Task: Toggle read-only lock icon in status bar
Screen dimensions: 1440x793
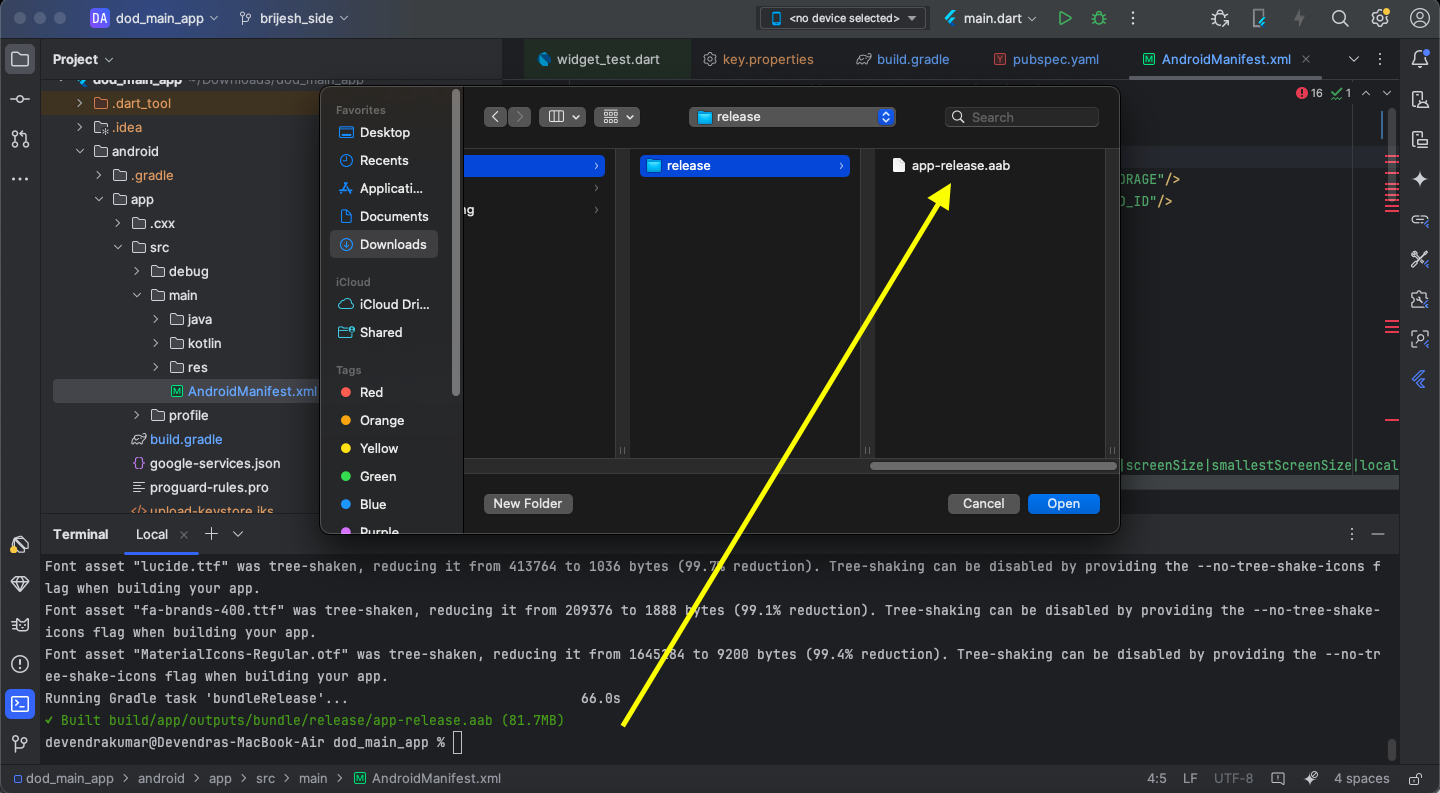Action: (1414, 778)
